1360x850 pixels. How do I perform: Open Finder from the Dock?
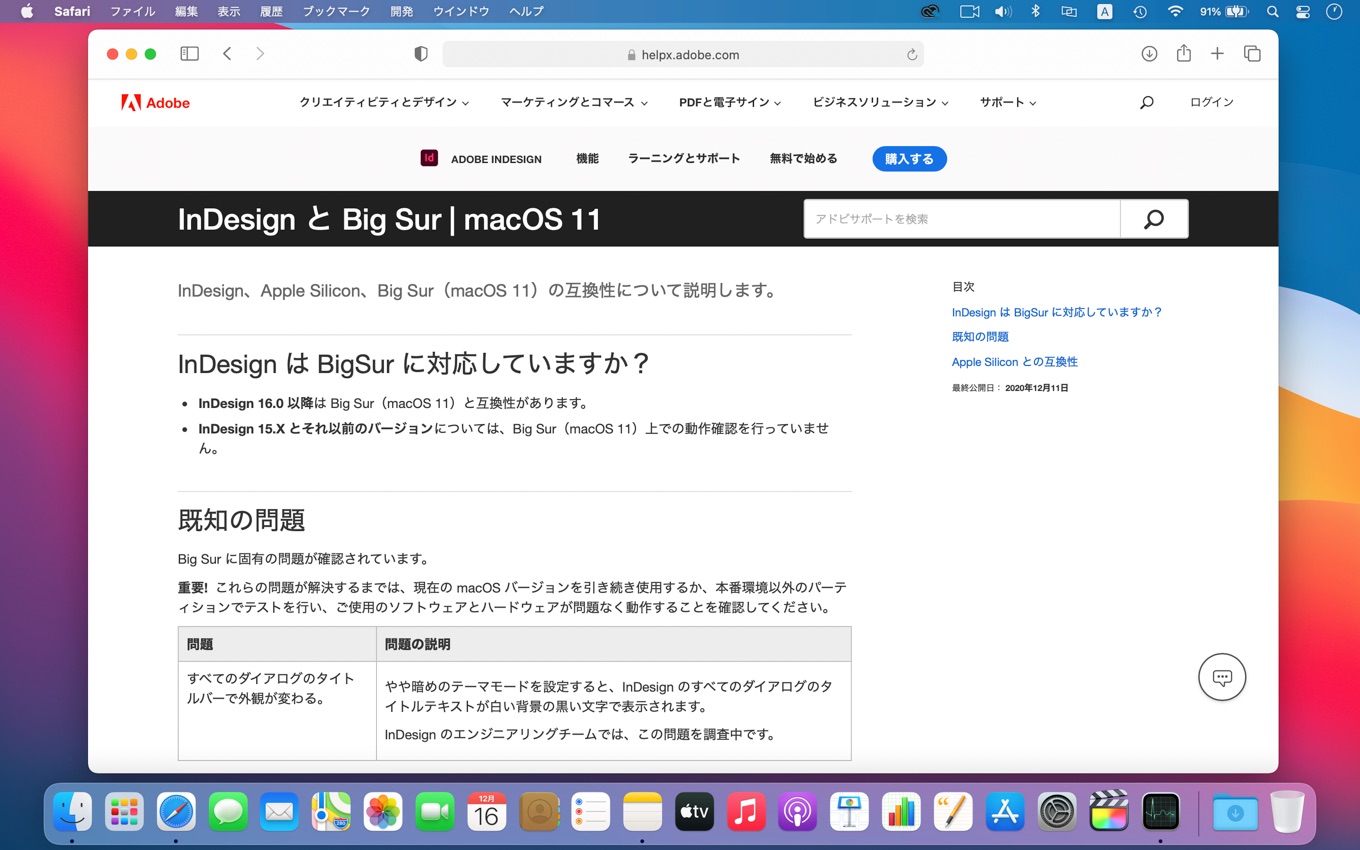tap(72, 812)
